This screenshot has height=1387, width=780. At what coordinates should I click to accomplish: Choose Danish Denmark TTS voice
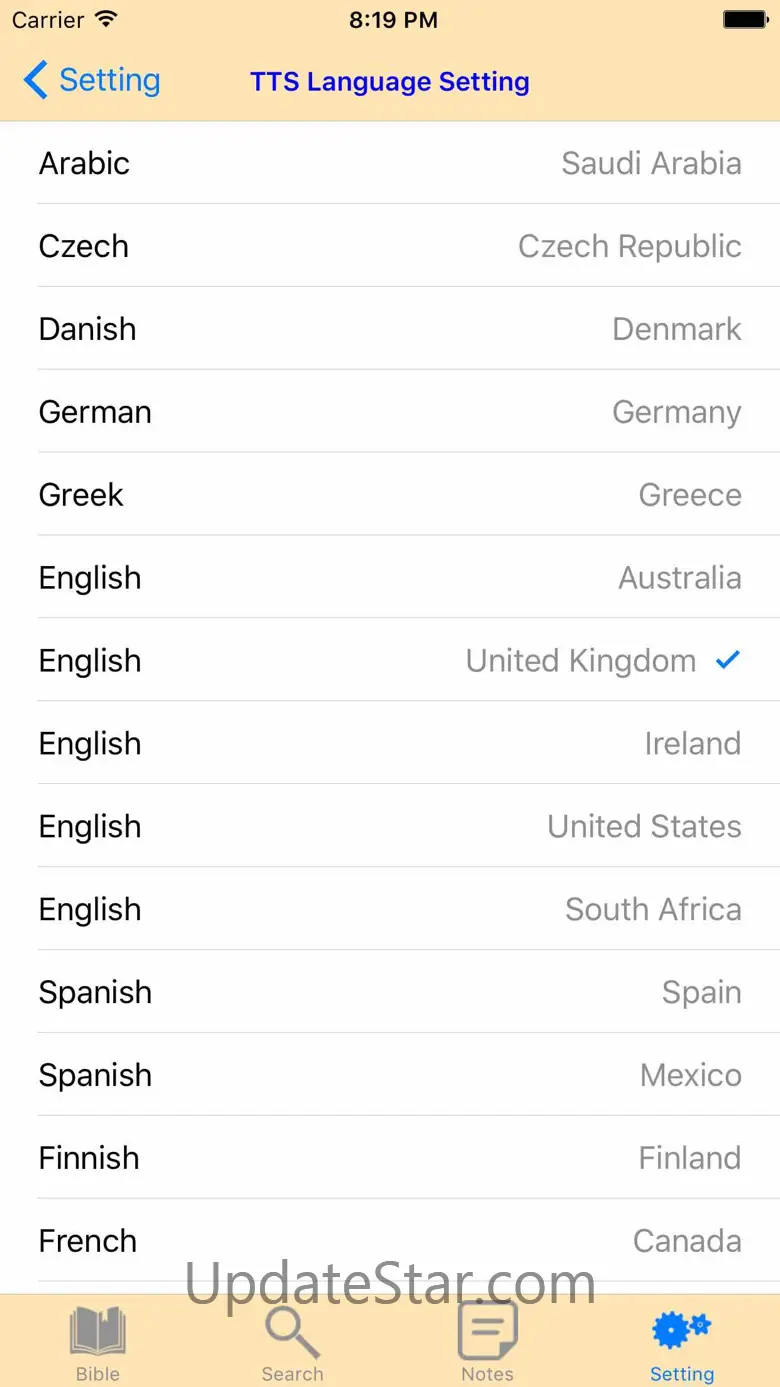pos(390,329)
